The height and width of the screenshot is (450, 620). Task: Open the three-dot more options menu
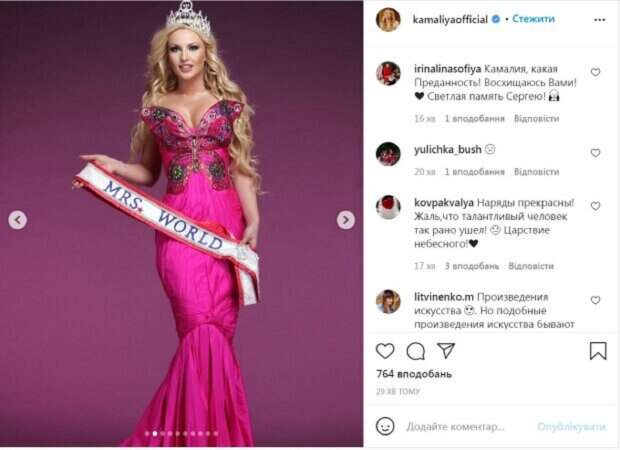click(x=599, y=19)
